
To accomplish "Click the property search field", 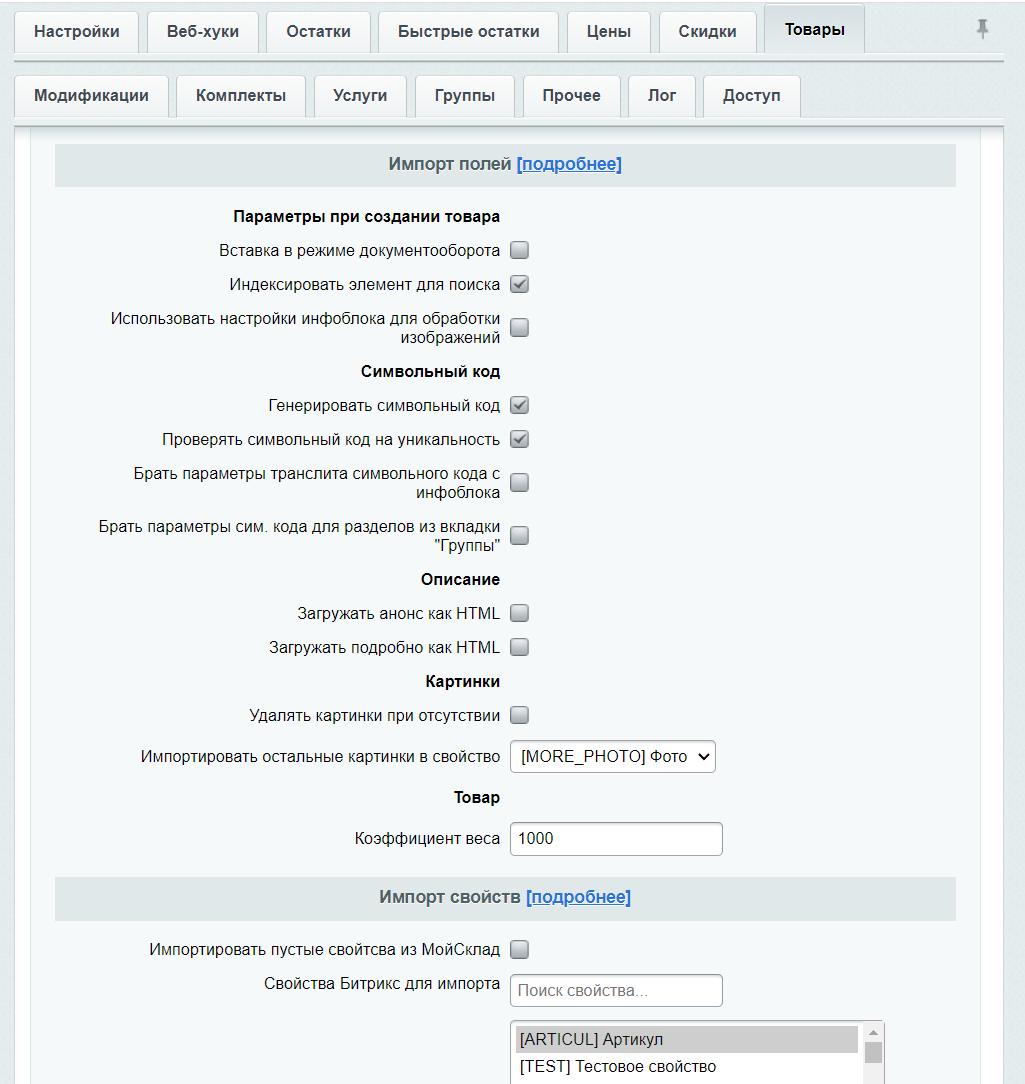I will click(x=616, y=991).
